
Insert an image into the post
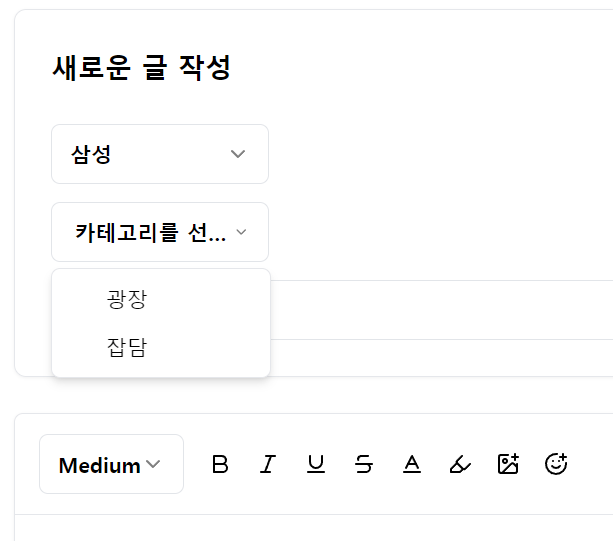[508, 464]
